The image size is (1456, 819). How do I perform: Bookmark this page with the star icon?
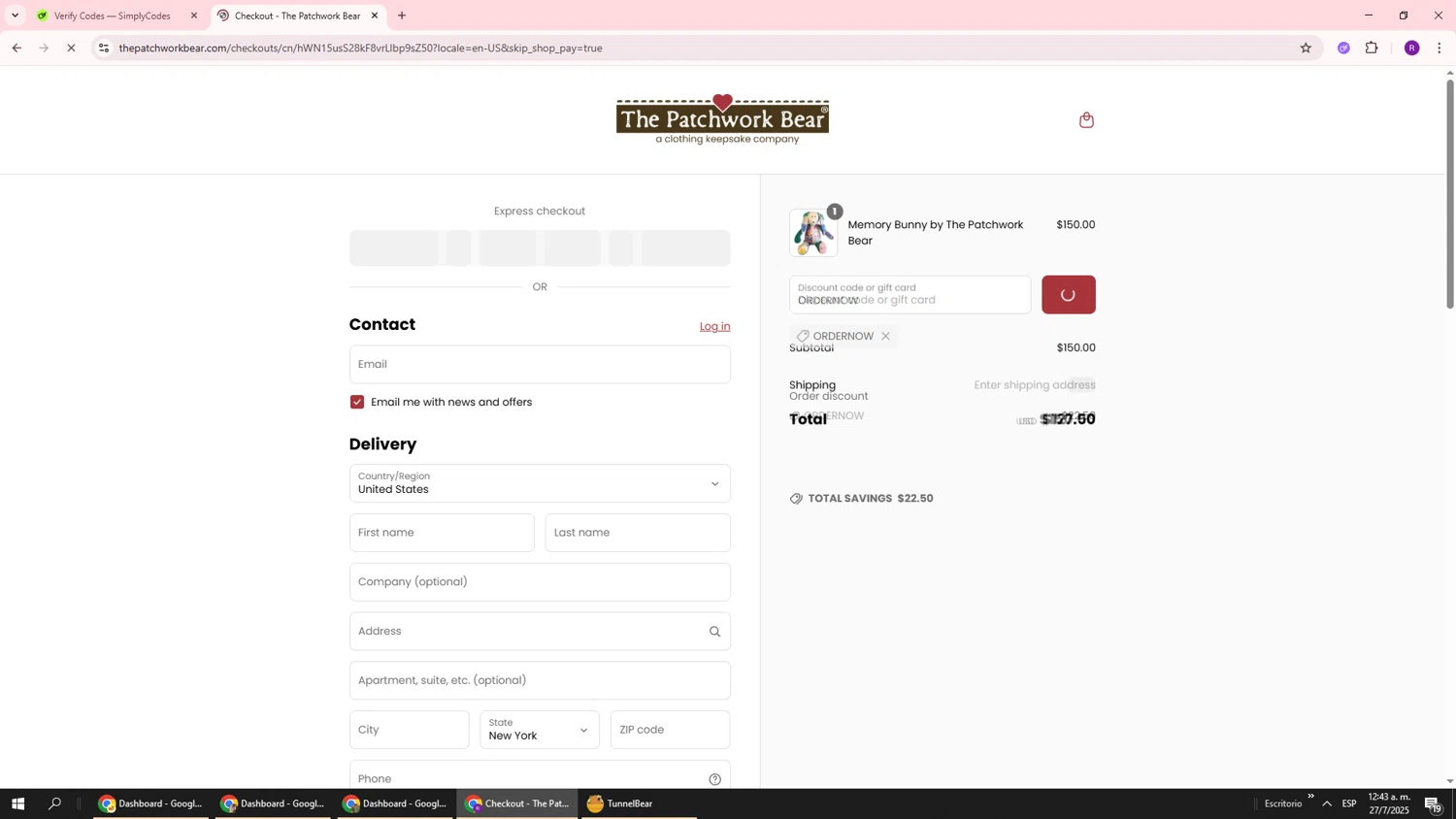[x=1306, y=48]
